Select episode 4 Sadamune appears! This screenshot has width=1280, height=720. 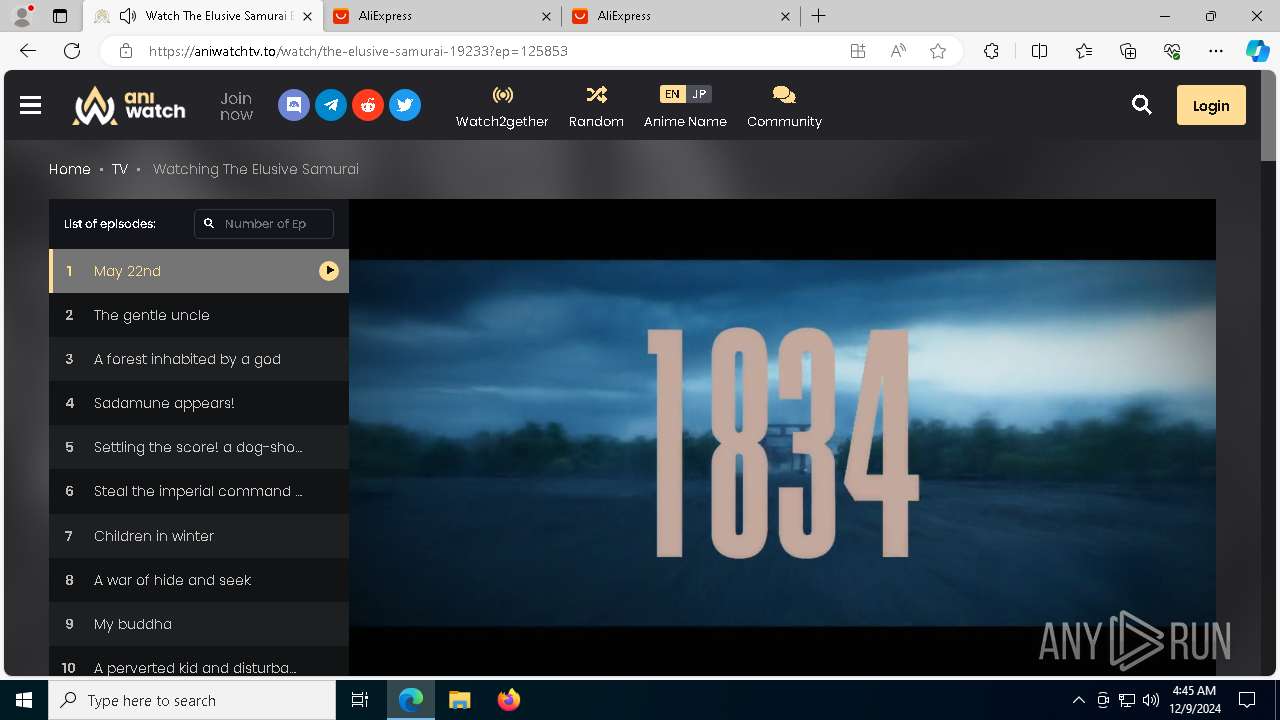[199, 403]
